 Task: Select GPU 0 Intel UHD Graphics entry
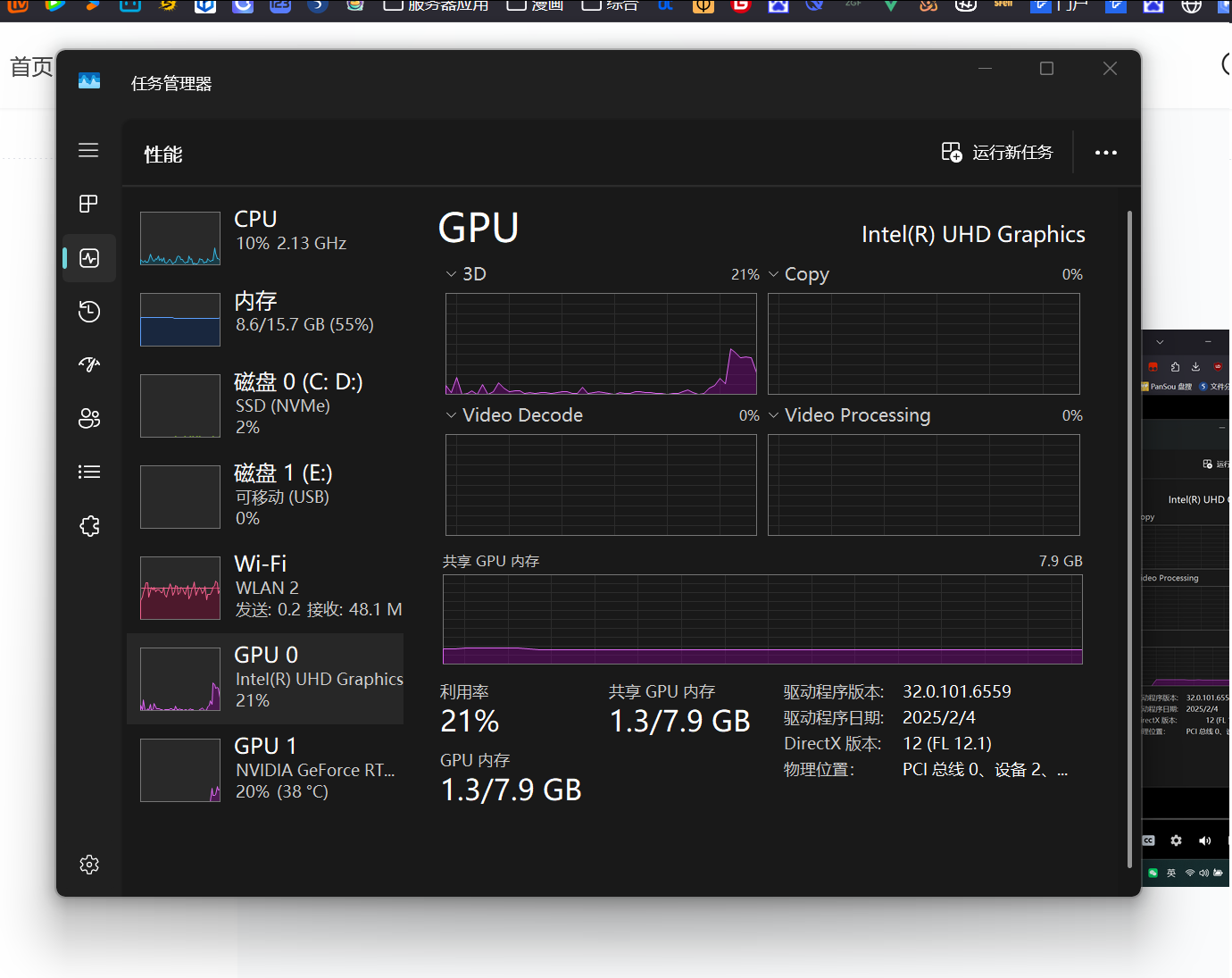click(x=265, y=679)
